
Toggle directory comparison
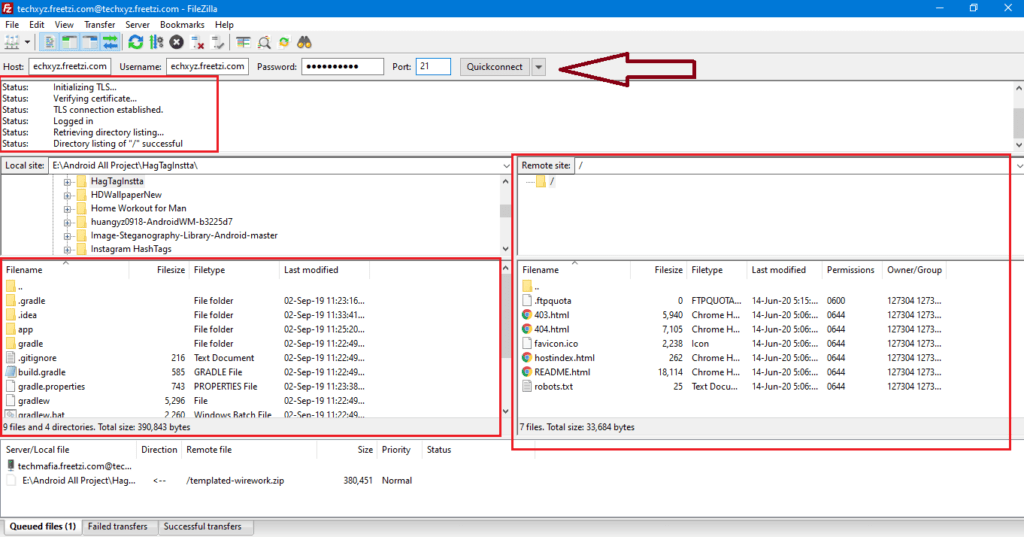point(264,42)
